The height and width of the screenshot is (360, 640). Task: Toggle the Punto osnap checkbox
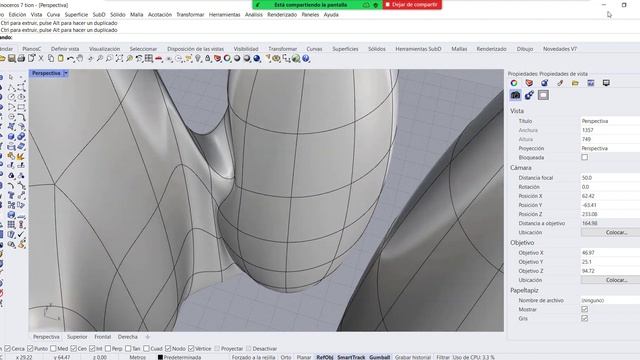pos(30,349)
